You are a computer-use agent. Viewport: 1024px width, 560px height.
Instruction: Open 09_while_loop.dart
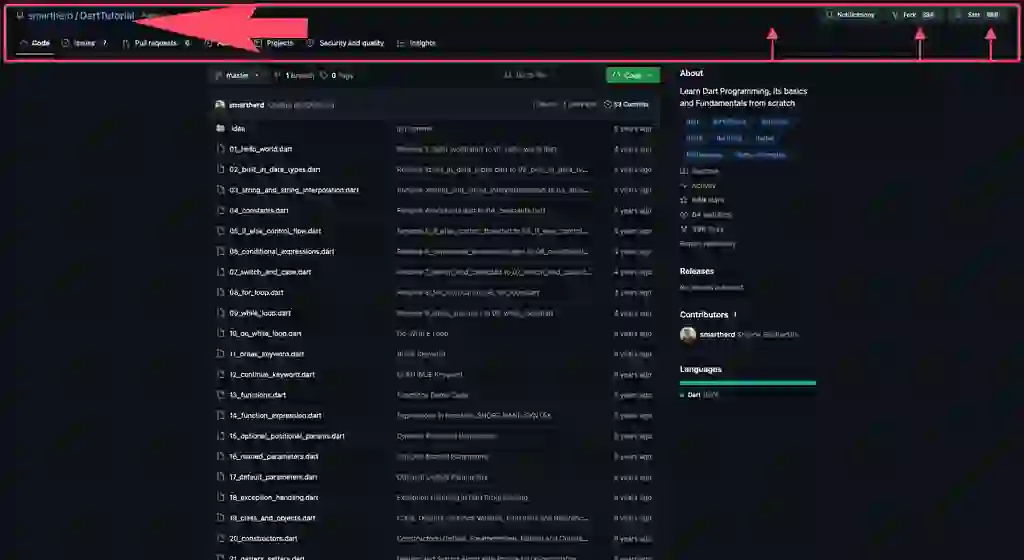[260, 313]
